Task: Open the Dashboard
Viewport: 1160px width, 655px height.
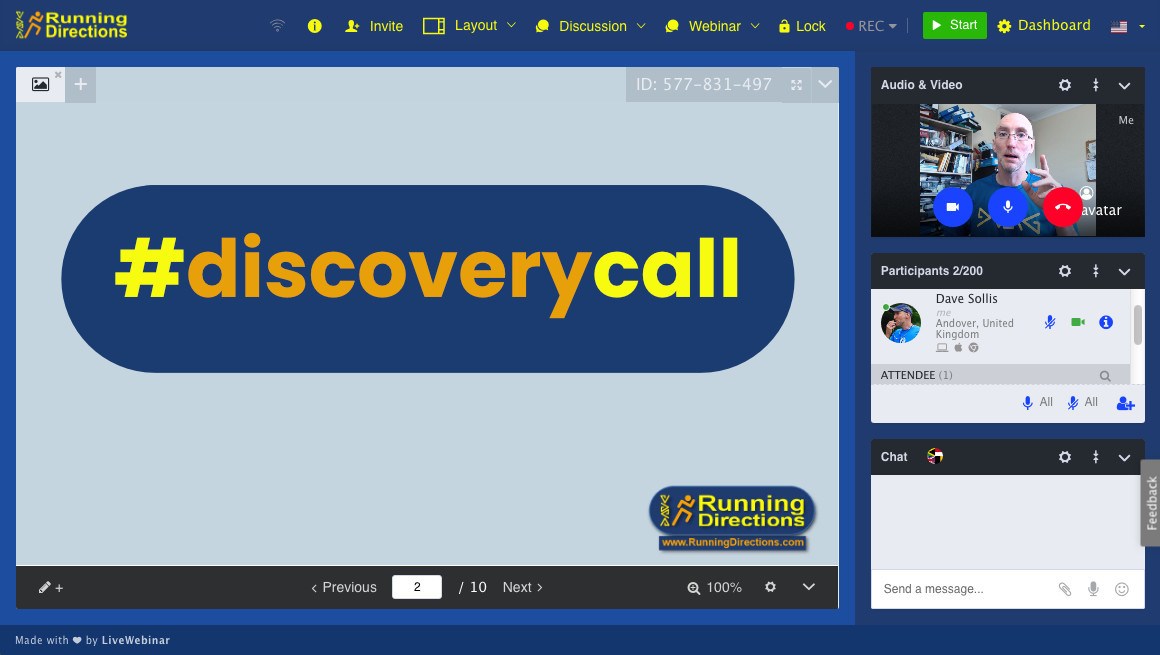Action: click(1044, 26)
